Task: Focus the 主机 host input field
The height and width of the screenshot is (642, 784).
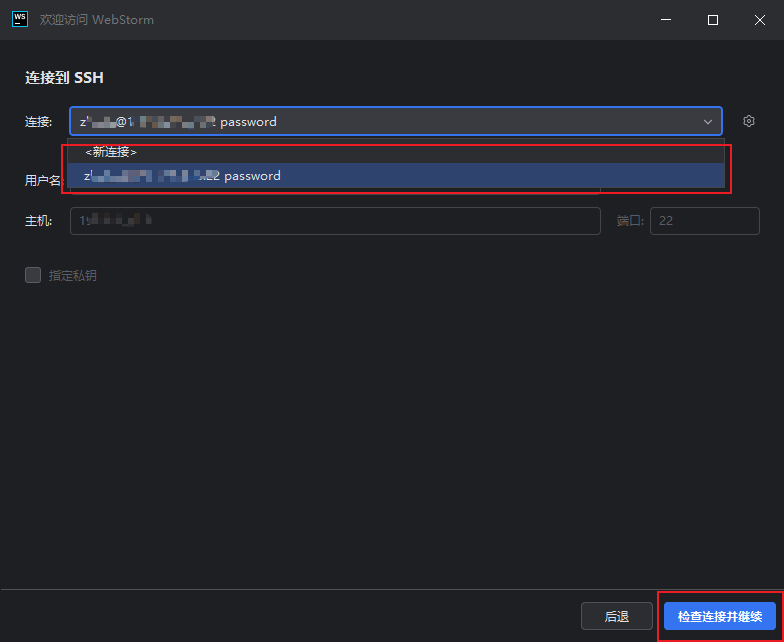Action: click(x=335, y=221)
